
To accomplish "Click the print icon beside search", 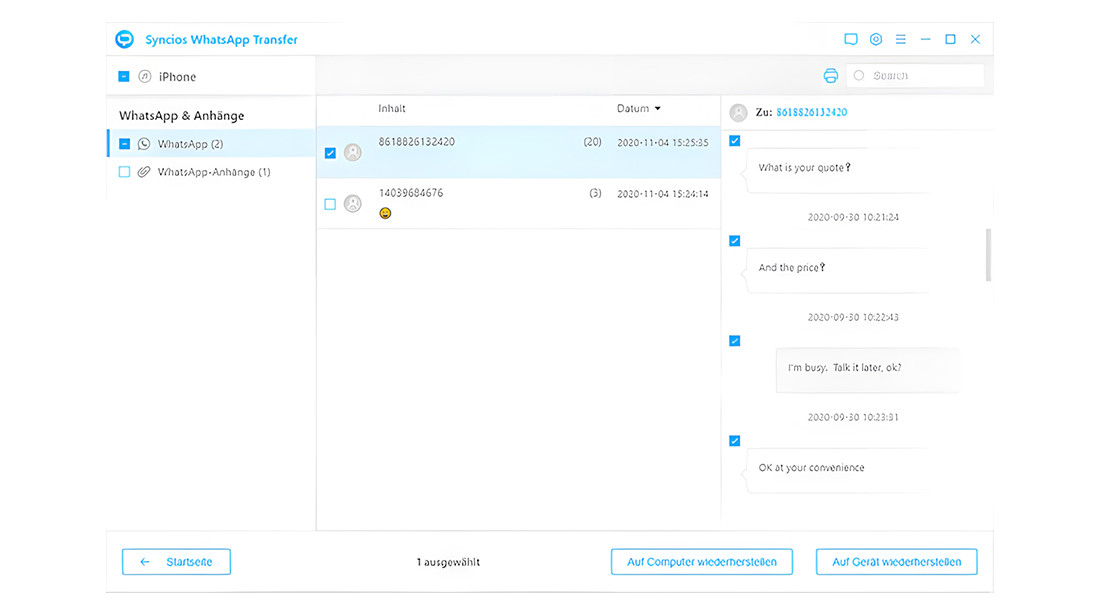I will [x=831, y=76].
